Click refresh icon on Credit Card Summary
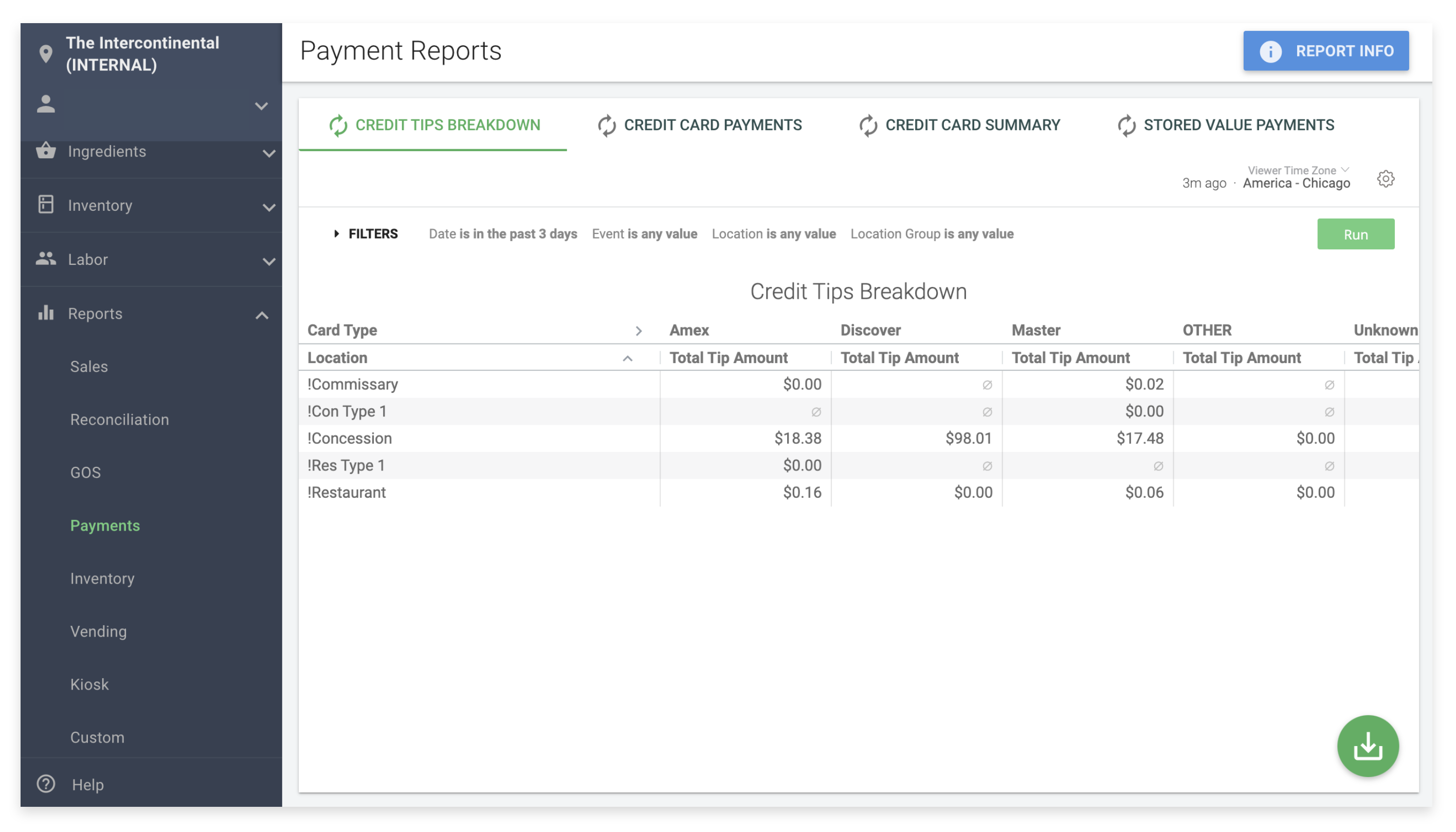Viewport: 1456px width, 832px height. (x=868, y=125)
